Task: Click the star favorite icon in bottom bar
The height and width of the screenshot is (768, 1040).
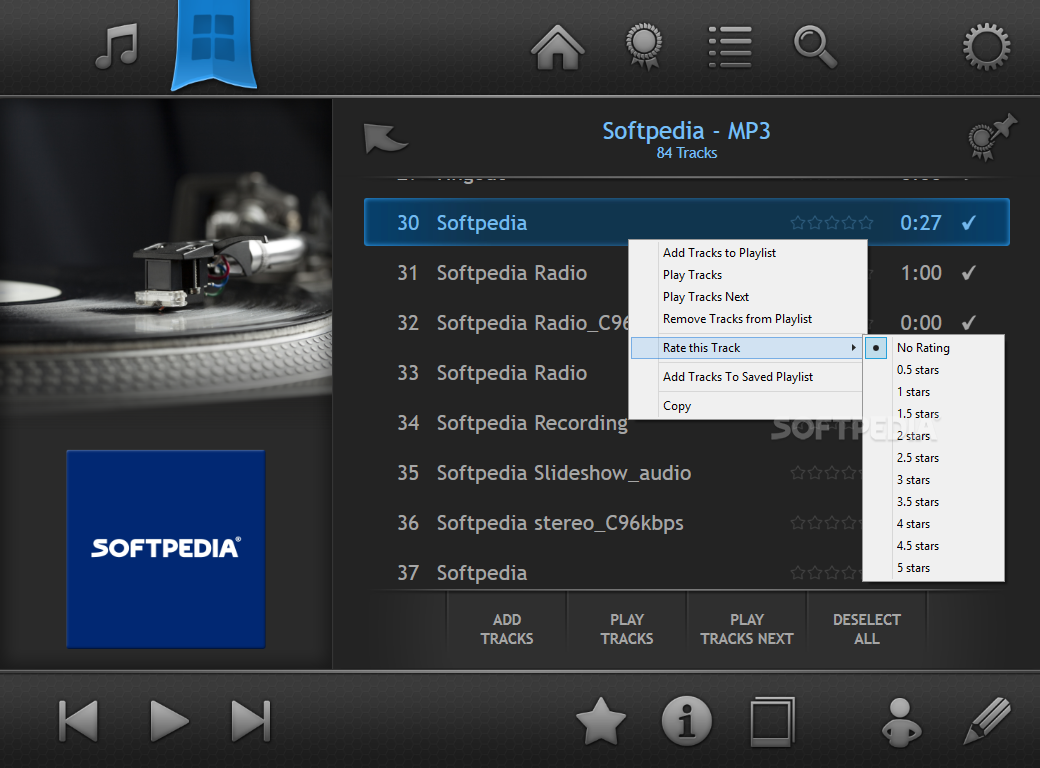Action: pos(601,721)
